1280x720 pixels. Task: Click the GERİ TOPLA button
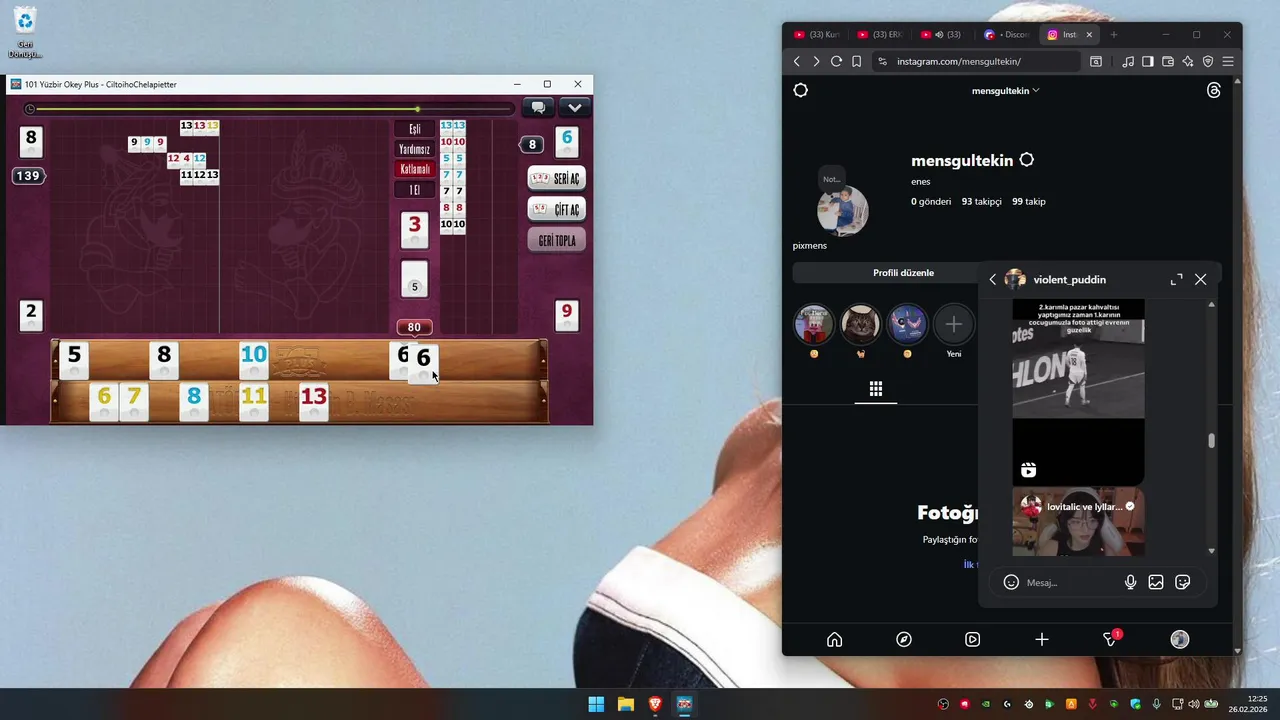556,241
